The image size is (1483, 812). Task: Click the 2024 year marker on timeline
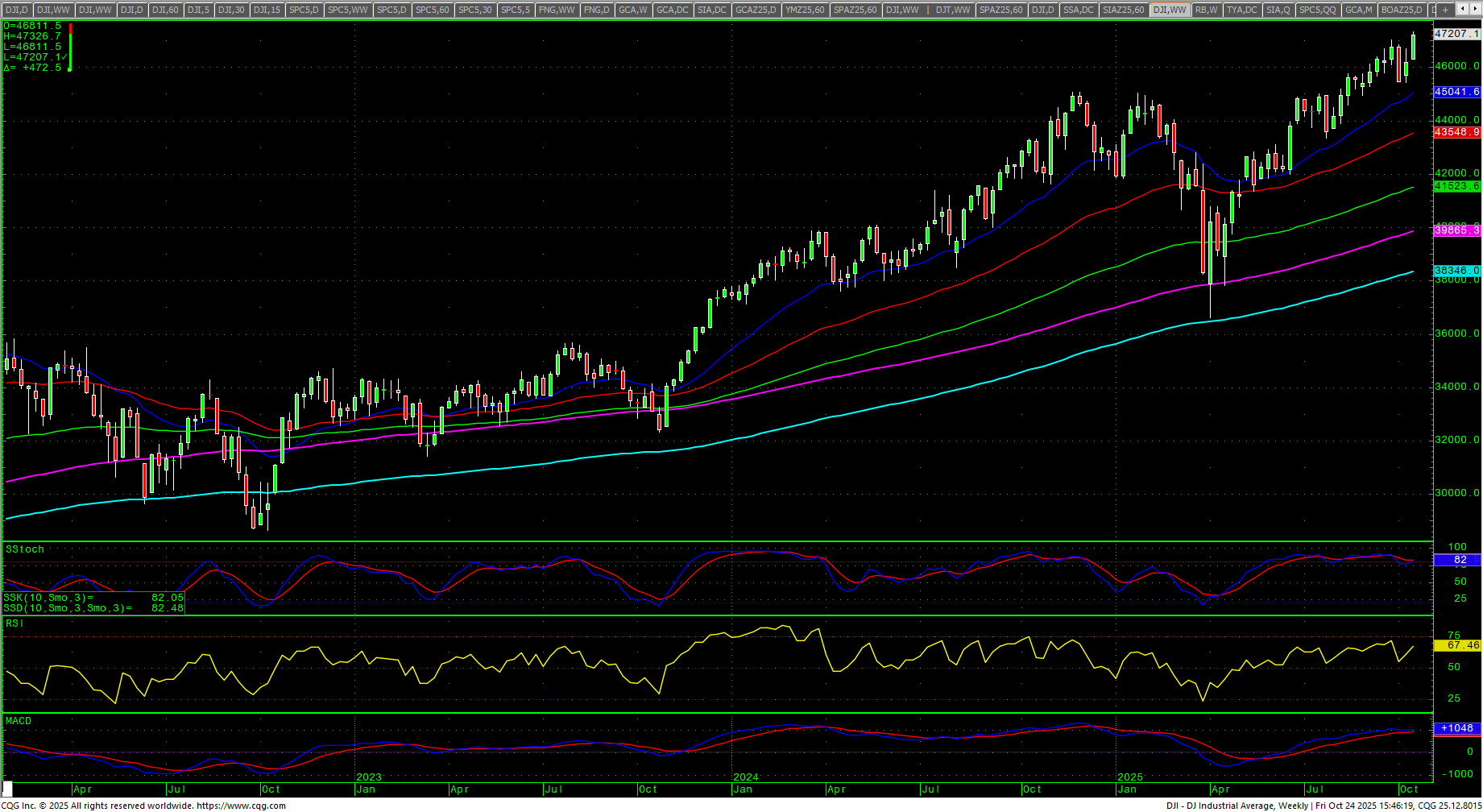click(x=745, y=777)
